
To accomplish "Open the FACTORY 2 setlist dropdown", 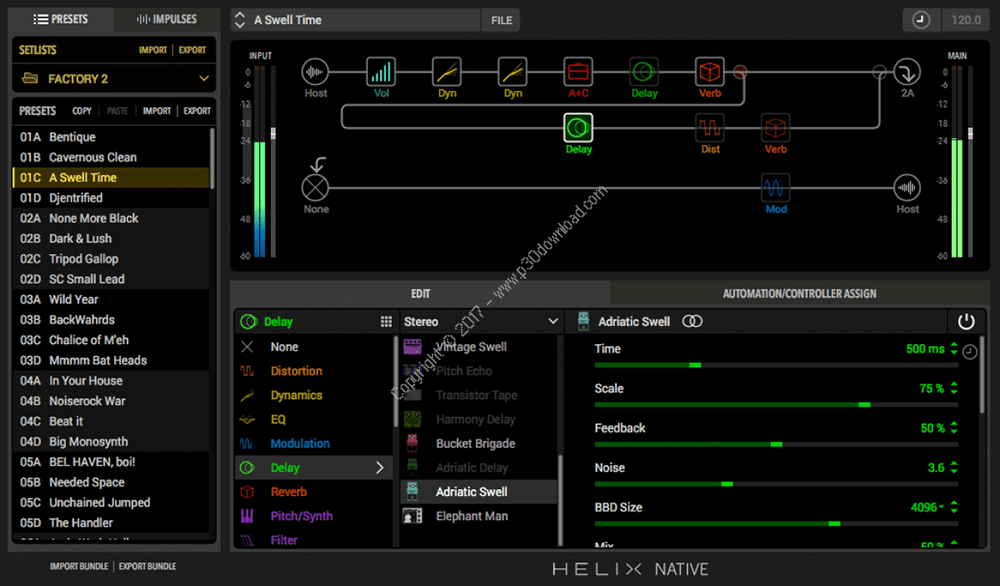I will point(115,79).
